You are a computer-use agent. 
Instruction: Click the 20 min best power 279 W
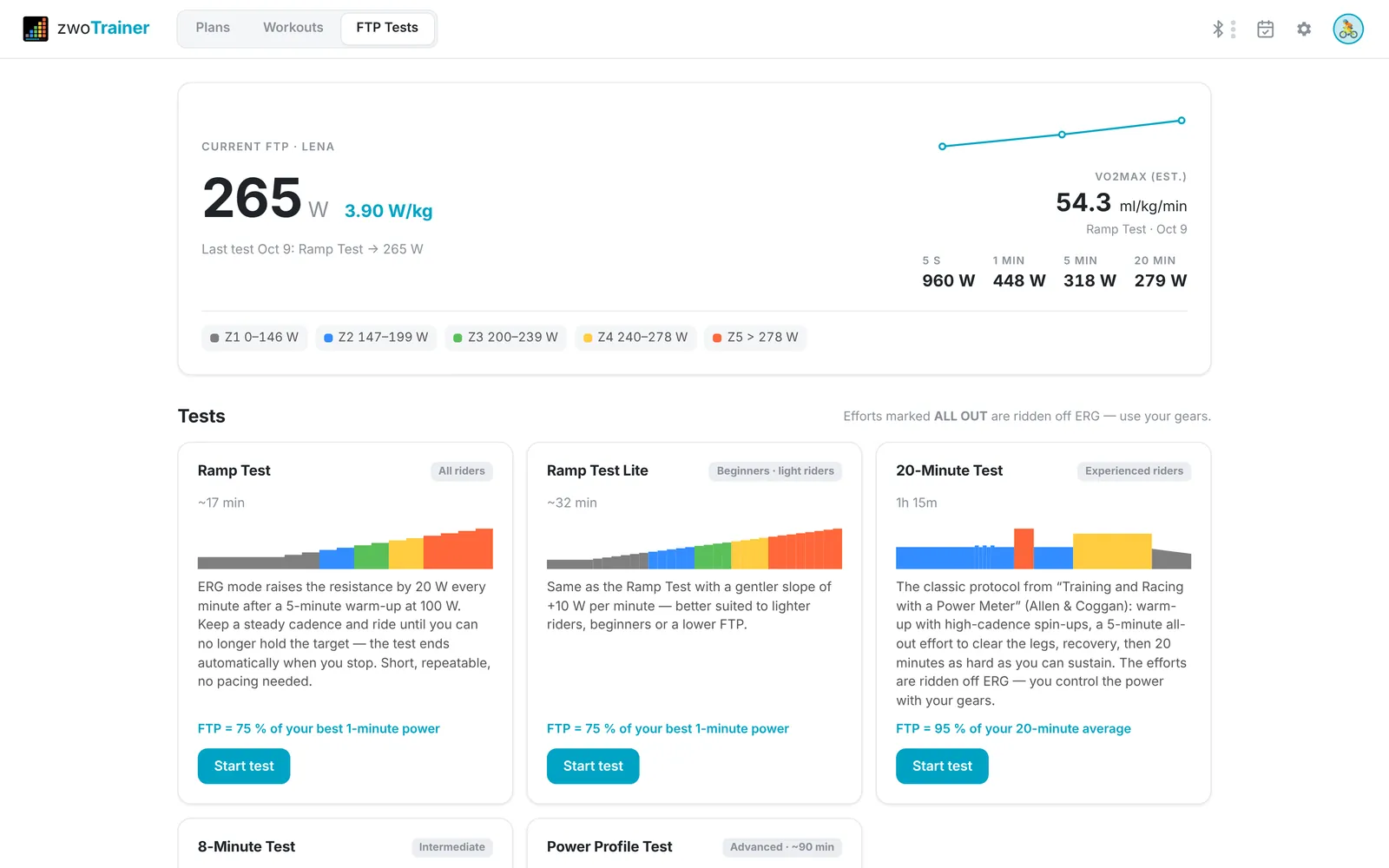pos(1161,272)
